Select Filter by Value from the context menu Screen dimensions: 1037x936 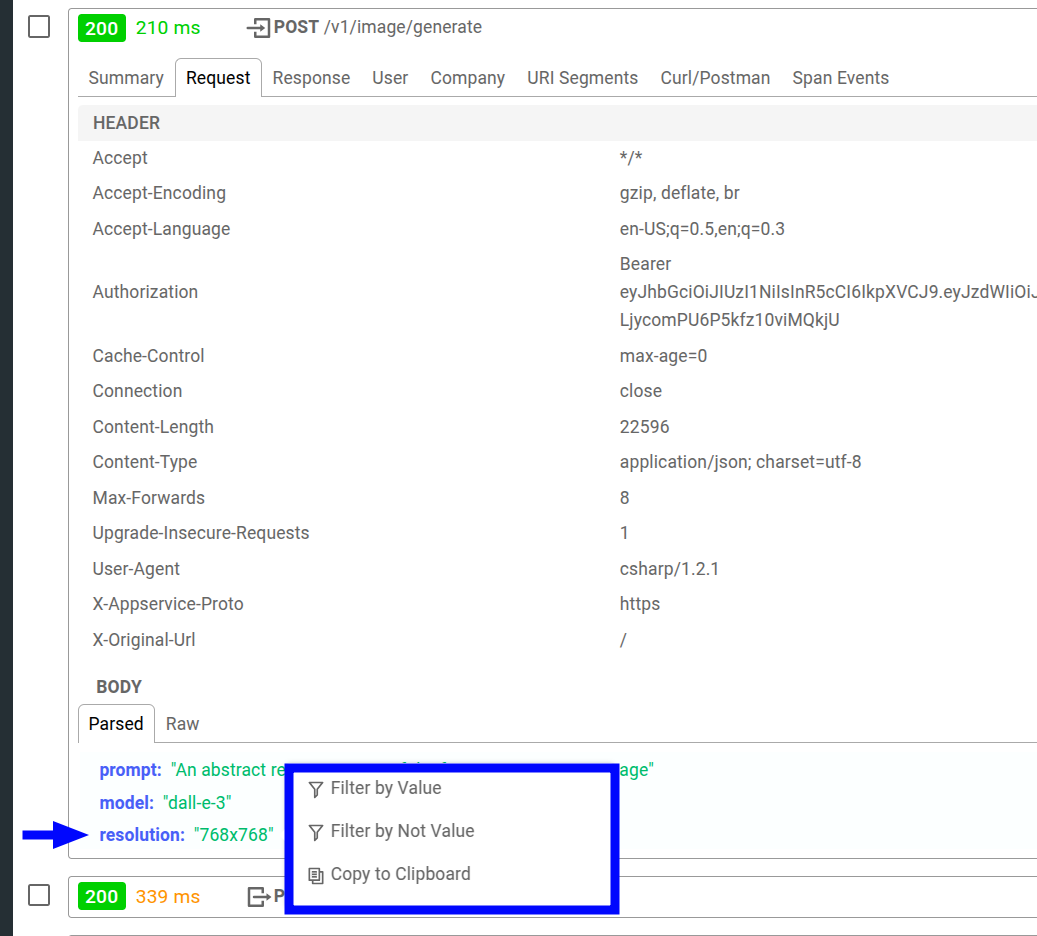(386, 788)
